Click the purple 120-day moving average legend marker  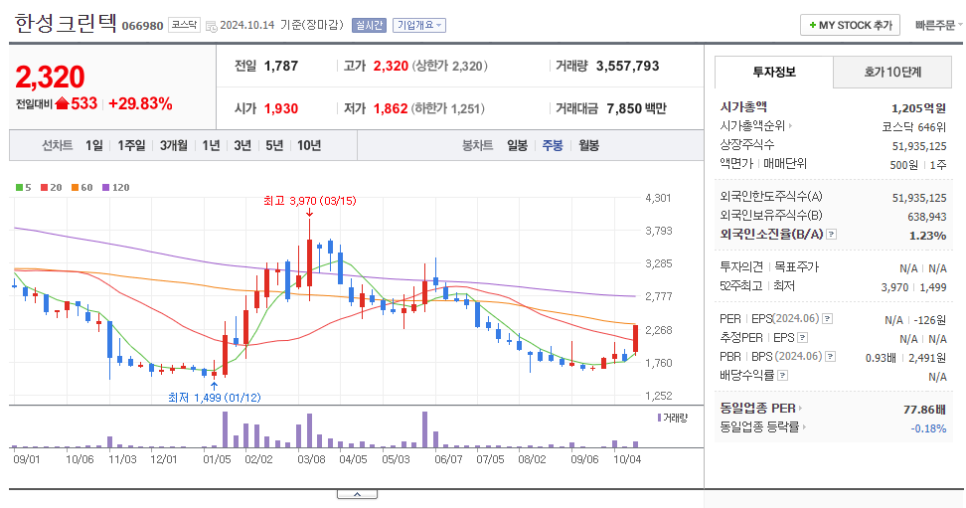pos(106,187)
